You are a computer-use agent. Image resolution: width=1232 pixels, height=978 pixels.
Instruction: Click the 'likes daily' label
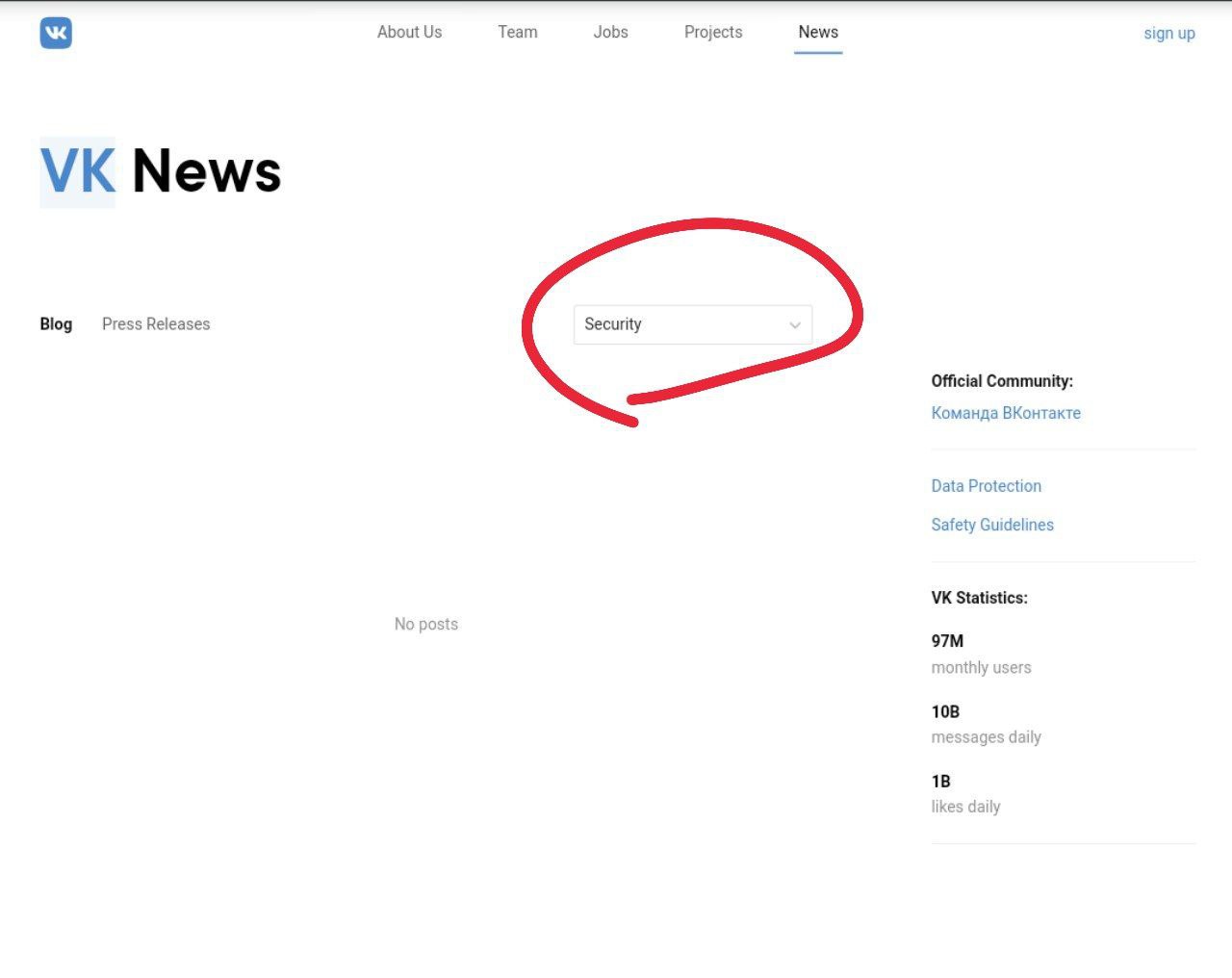965,807
